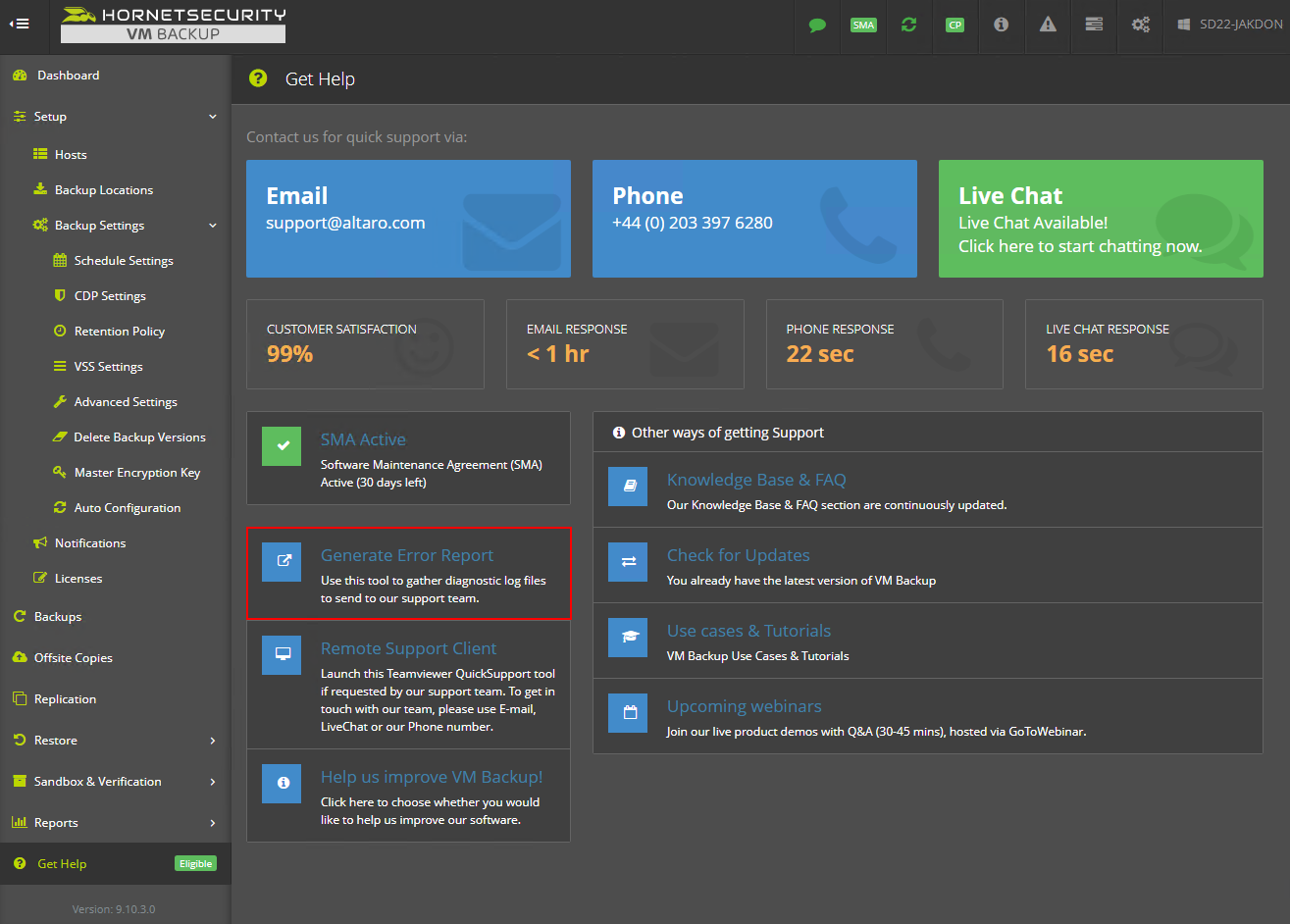
Task: Open the info circle icon in top bar
Action: coord(1001,26)
